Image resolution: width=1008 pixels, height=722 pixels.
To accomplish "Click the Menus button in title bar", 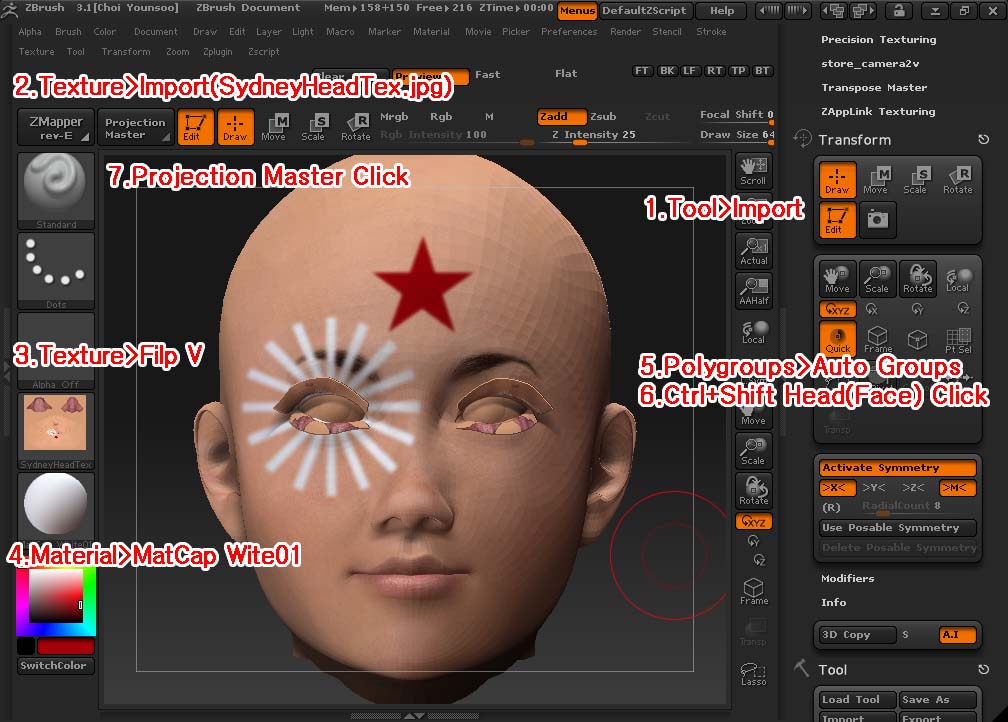I will 577,10.
